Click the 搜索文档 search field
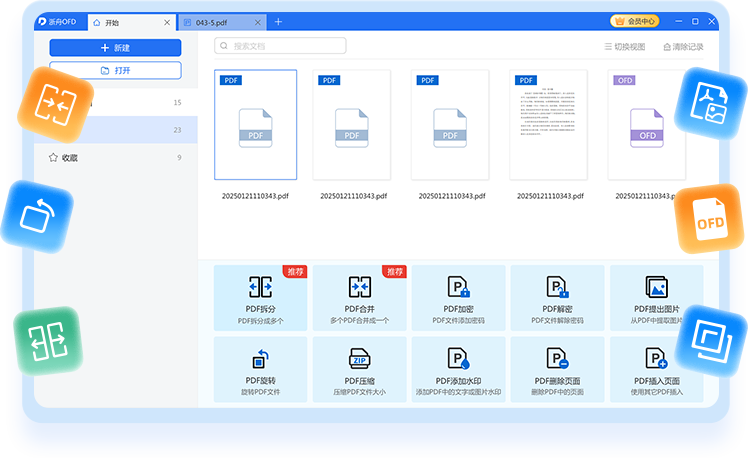The image size is (752, 458). [x=280, y=46]
